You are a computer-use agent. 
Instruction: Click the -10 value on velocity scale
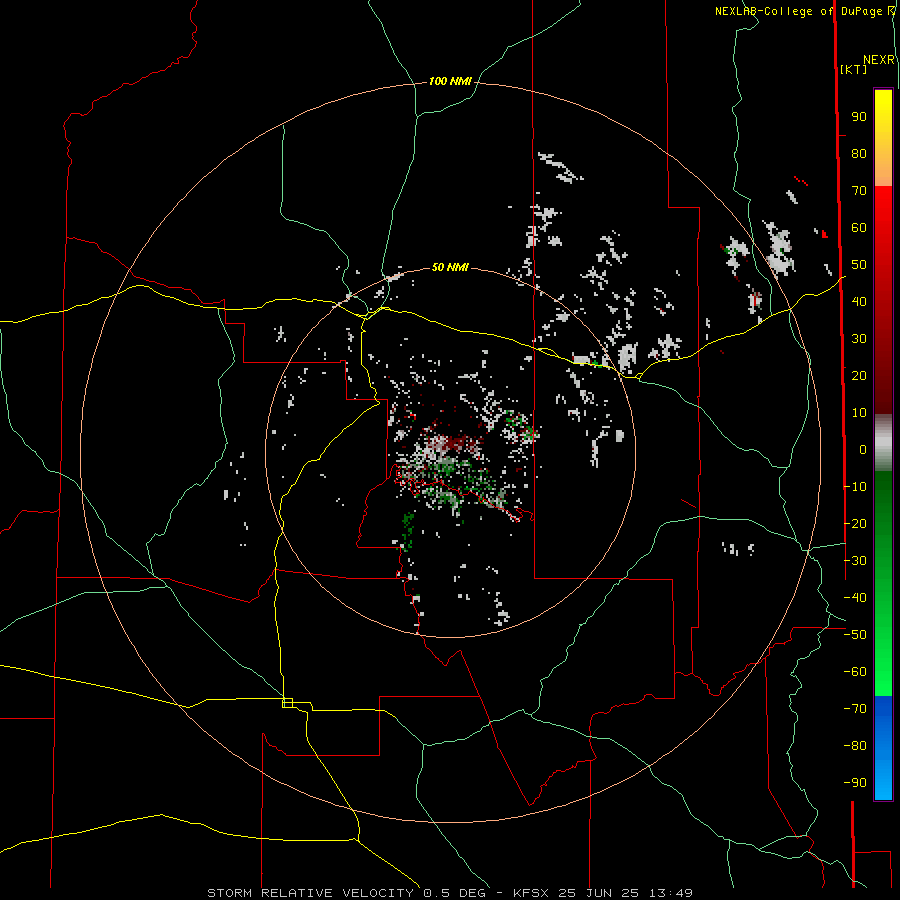click(855, 487)
